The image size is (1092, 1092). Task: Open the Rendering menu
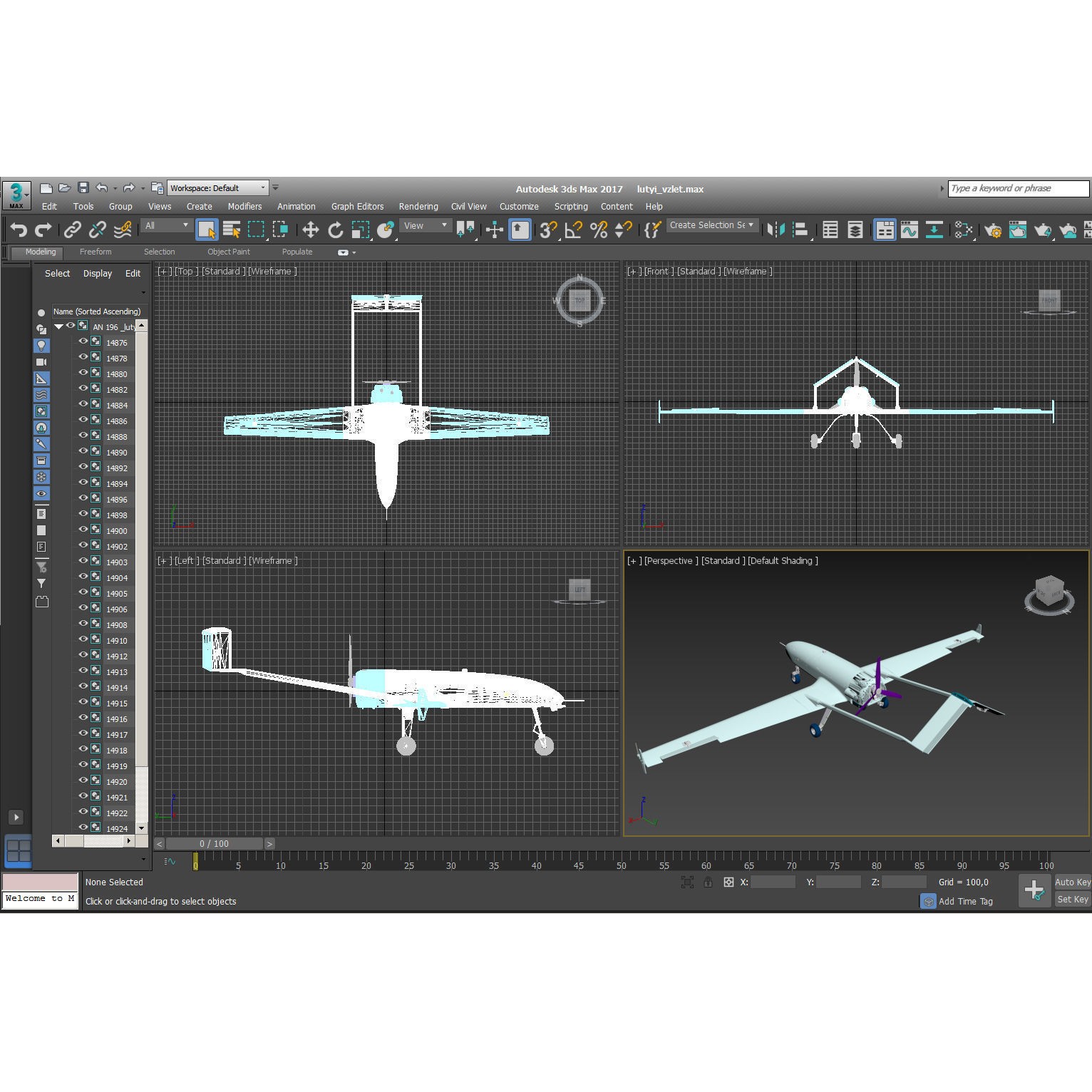418,206
